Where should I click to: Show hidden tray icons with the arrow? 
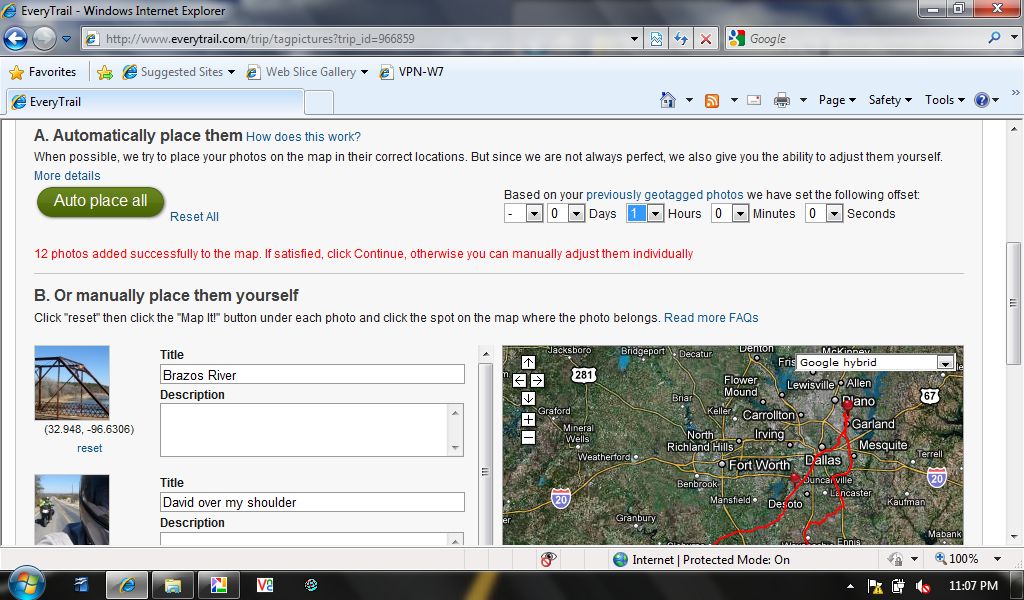point(850,586)
